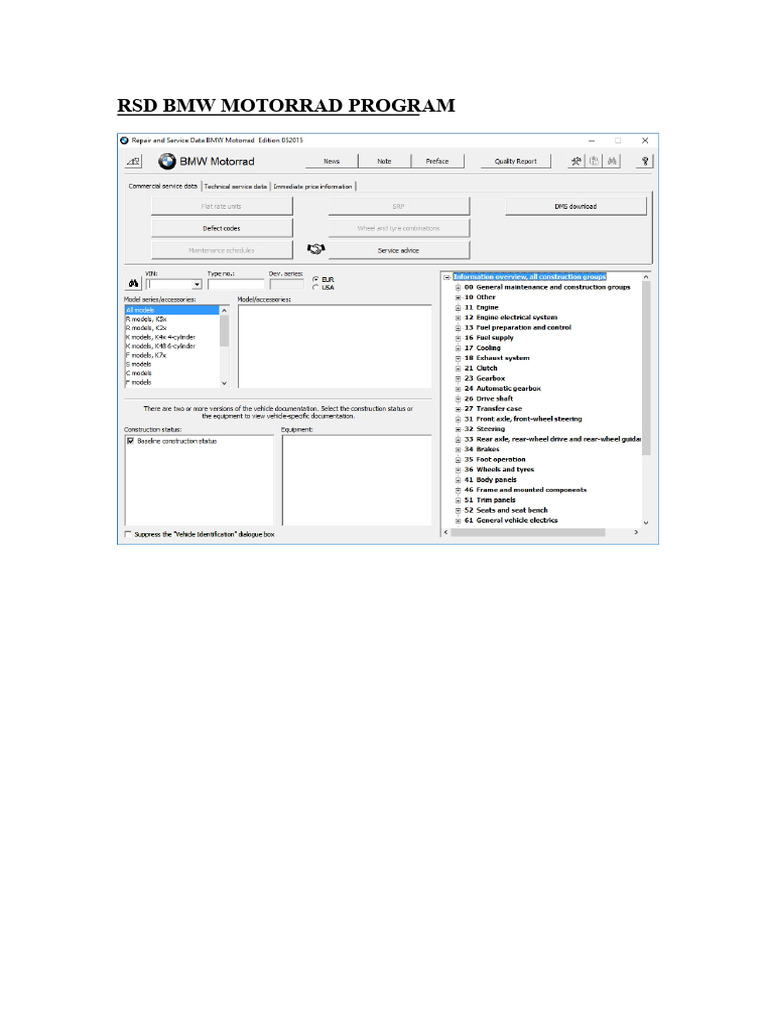
Task: Click the tree panel horizontal scrollbar
Action: (528, 532)
